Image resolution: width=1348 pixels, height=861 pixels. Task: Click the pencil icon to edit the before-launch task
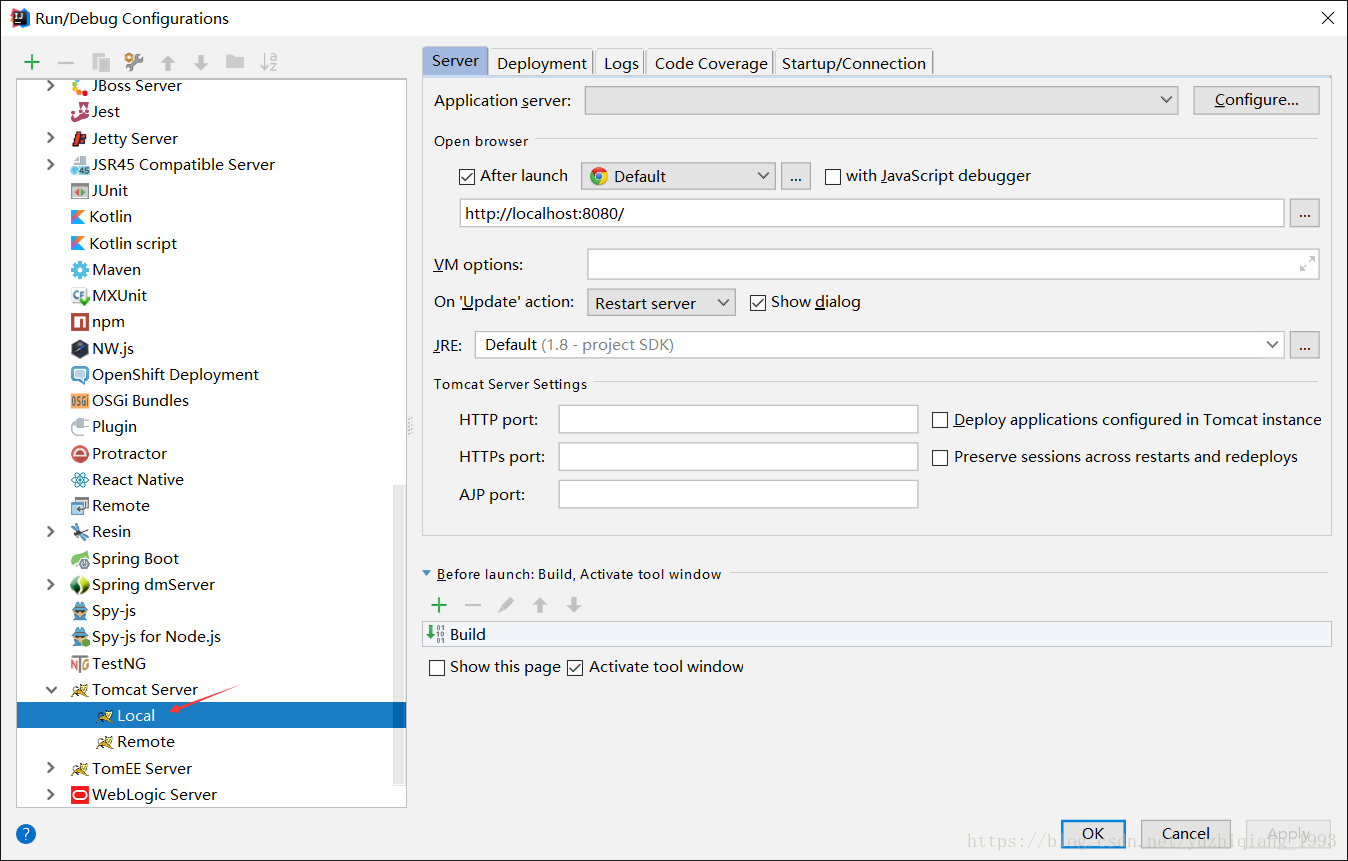click(506, 605)
